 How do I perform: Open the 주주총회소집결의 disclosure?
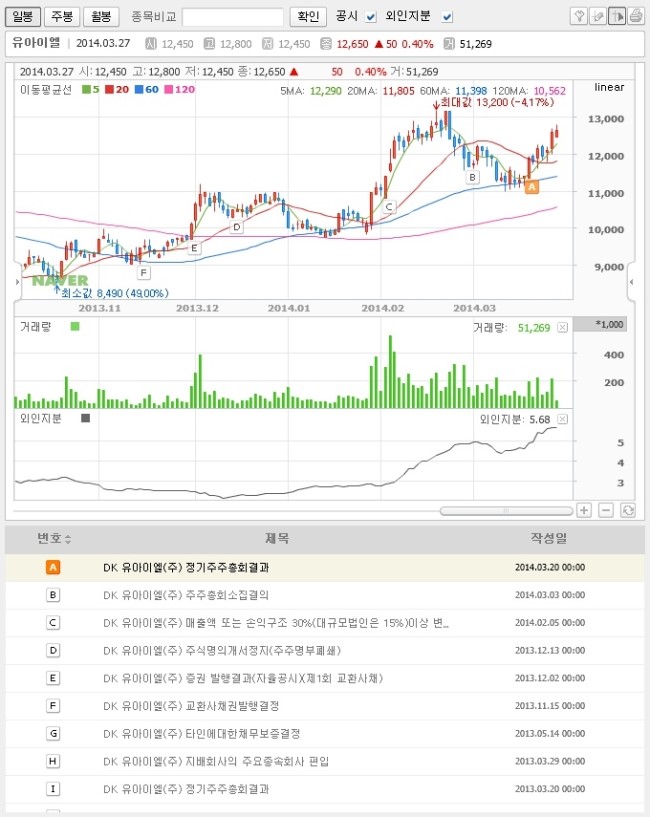186,595
